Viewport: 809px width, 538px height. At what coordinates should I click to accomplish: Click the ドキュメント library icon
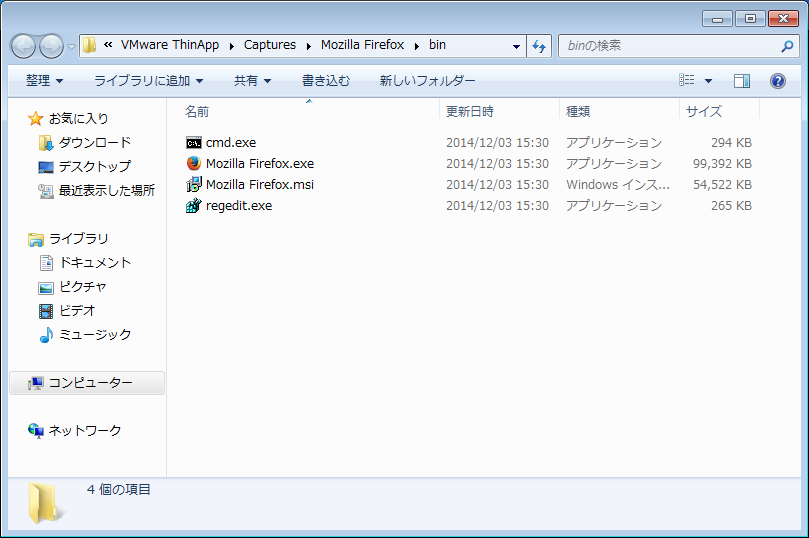[x=46, y=263]
